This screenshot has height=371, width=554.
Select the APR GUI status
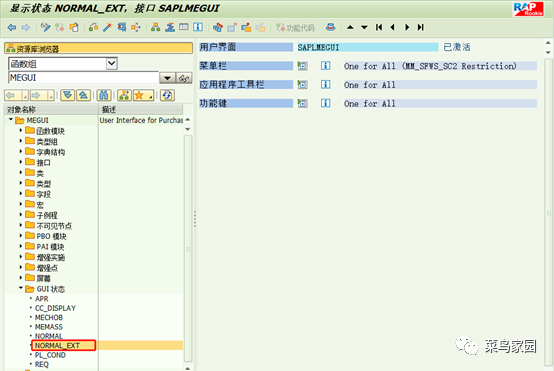point(42,299)
